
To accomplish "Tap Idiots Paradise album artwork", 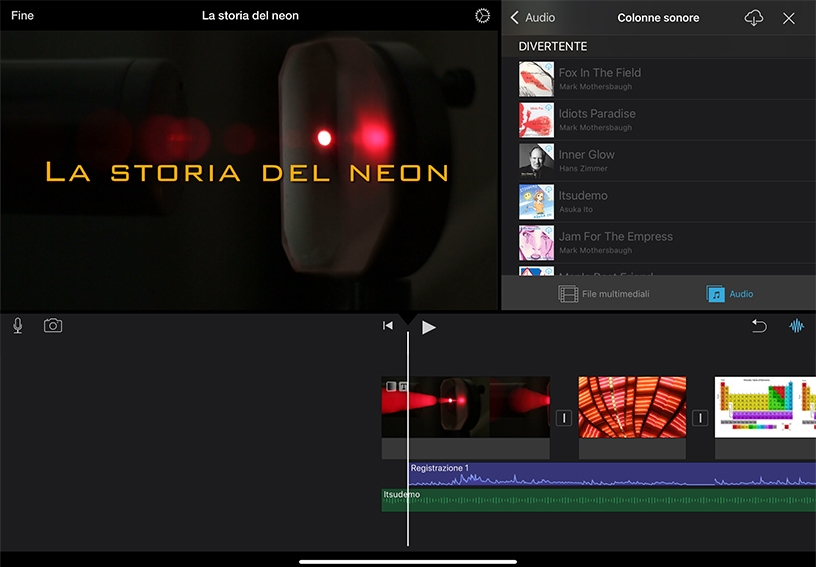I will pos(536,120).
